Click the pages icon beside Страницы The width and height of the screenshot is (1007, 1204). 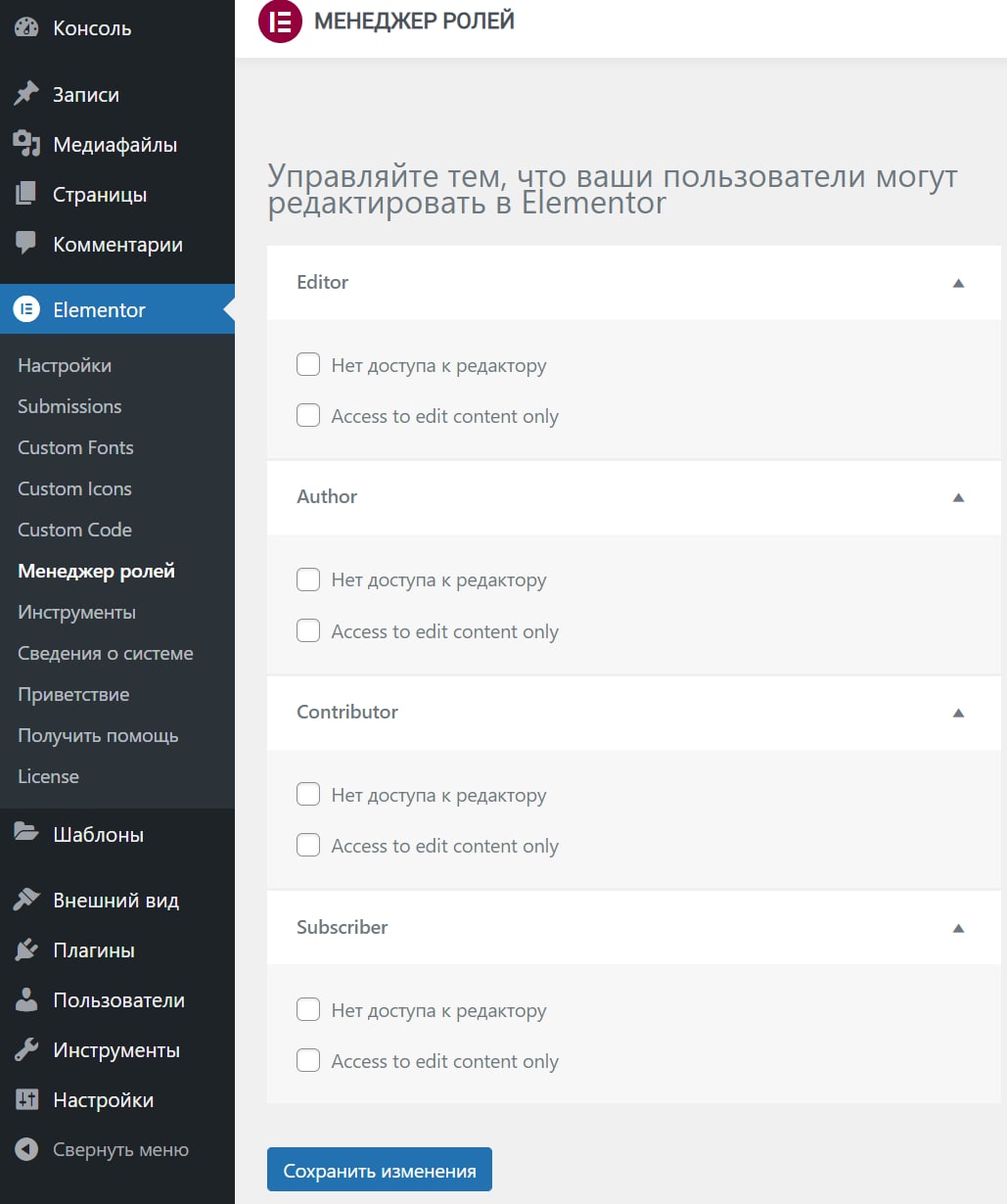[26, 194]
